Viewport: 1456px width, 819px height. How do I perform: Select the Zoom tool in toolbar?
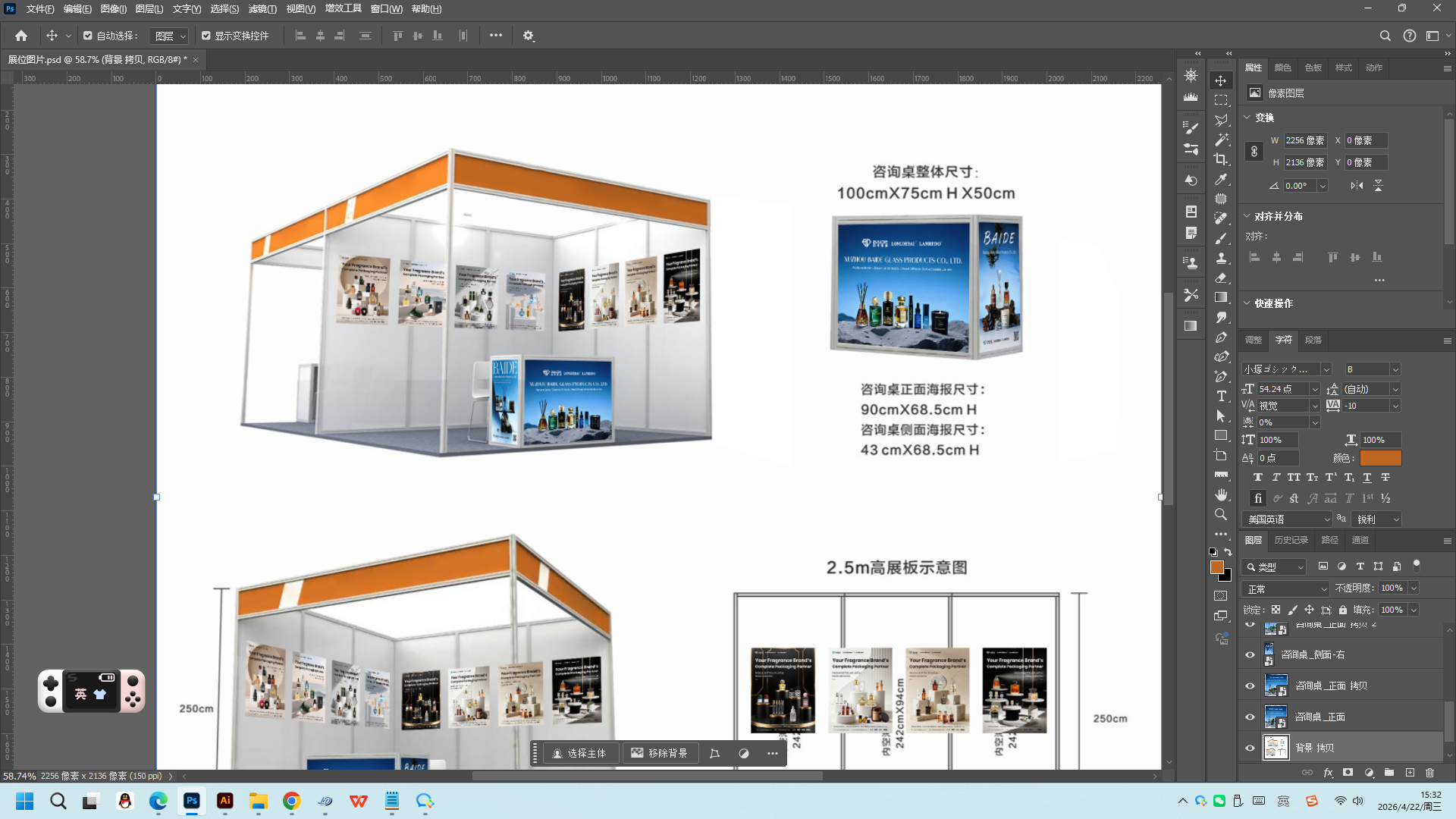click(x=1221, y=514)
